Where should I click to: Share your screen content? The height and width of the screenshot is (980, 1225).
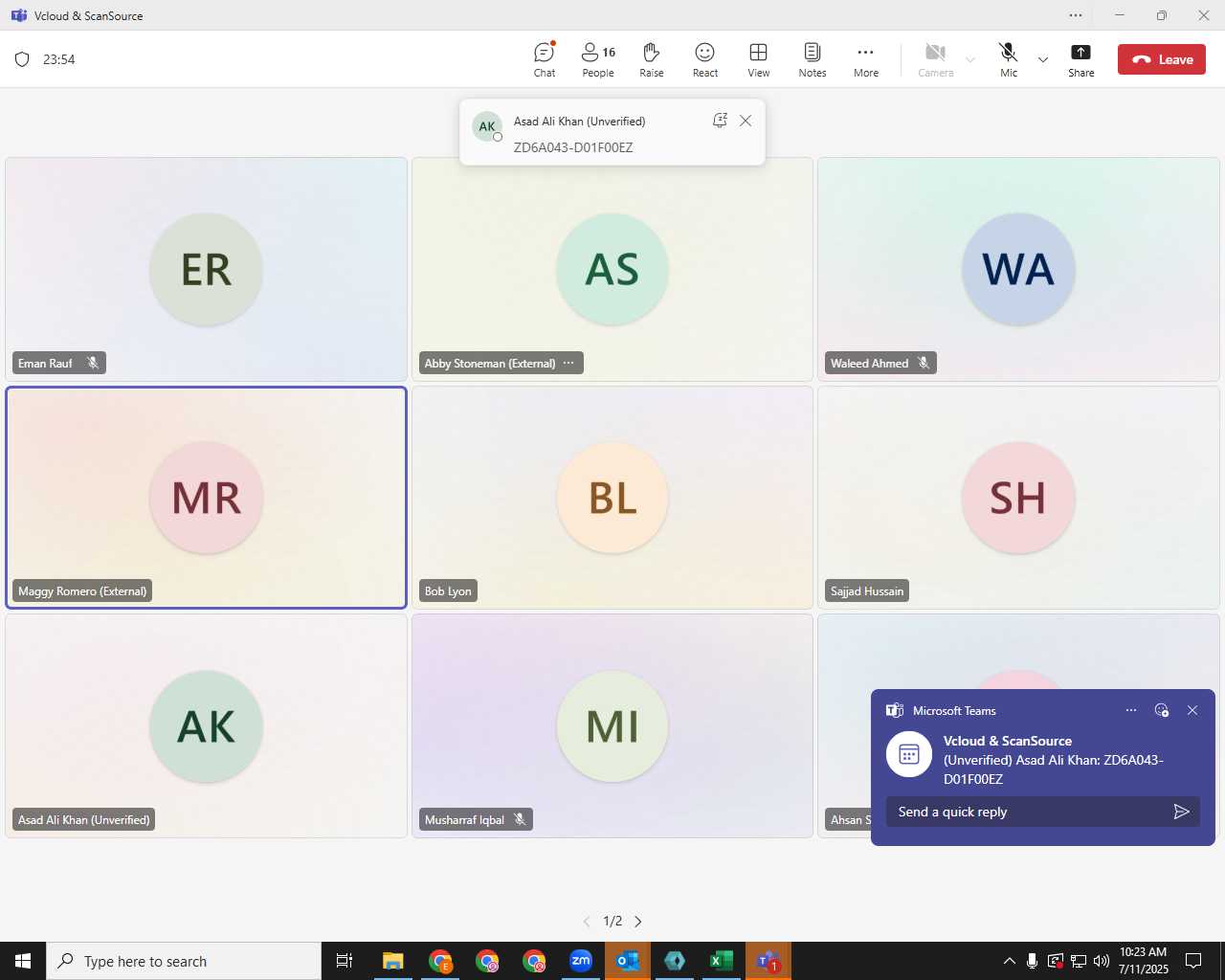click(x=1081, y=59)
